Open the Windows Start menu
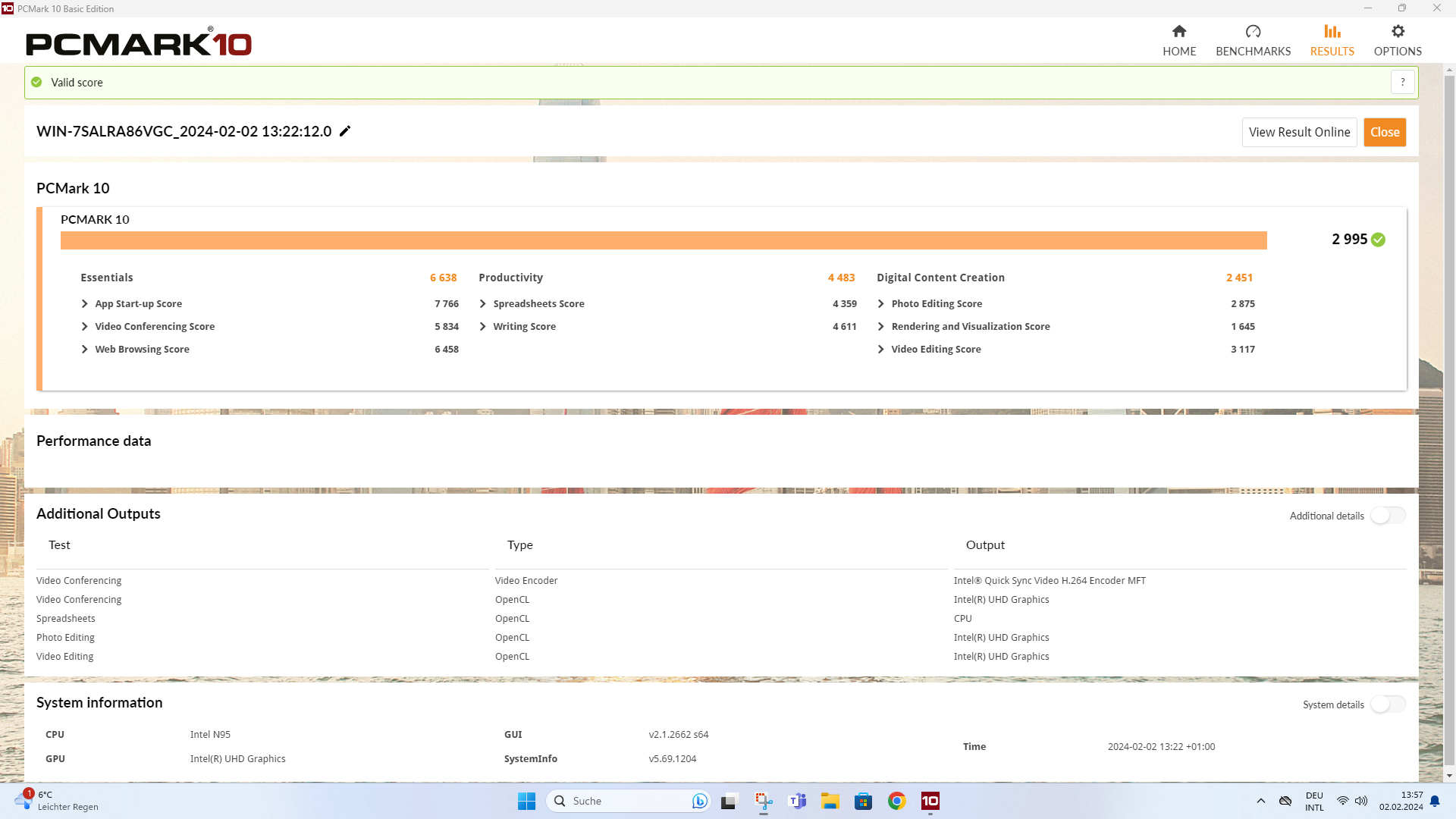Viewport: 1456px width, 819px height. point(526,801)
